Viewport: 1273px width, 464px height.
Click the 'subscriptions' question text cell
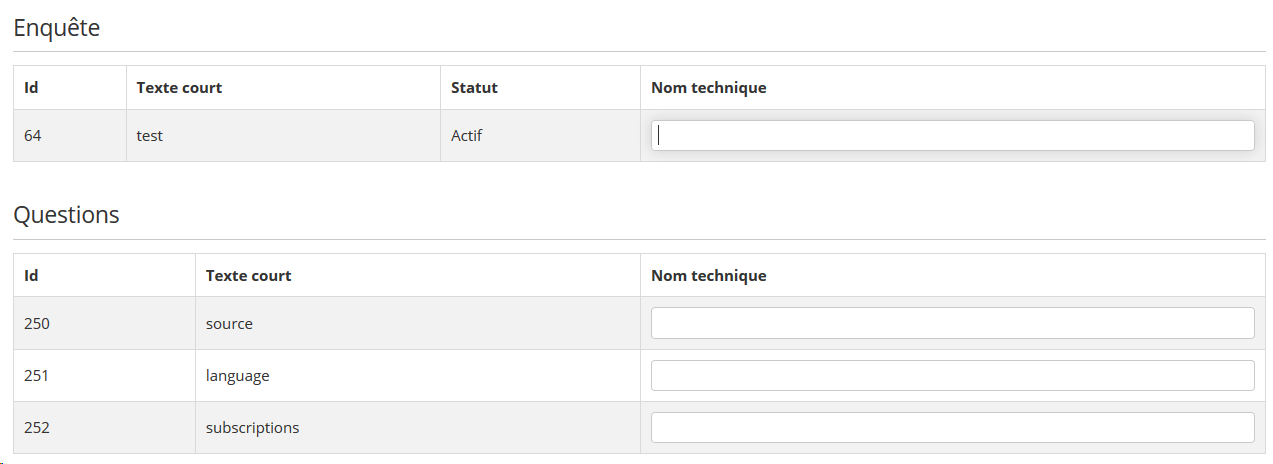point(252,428)
